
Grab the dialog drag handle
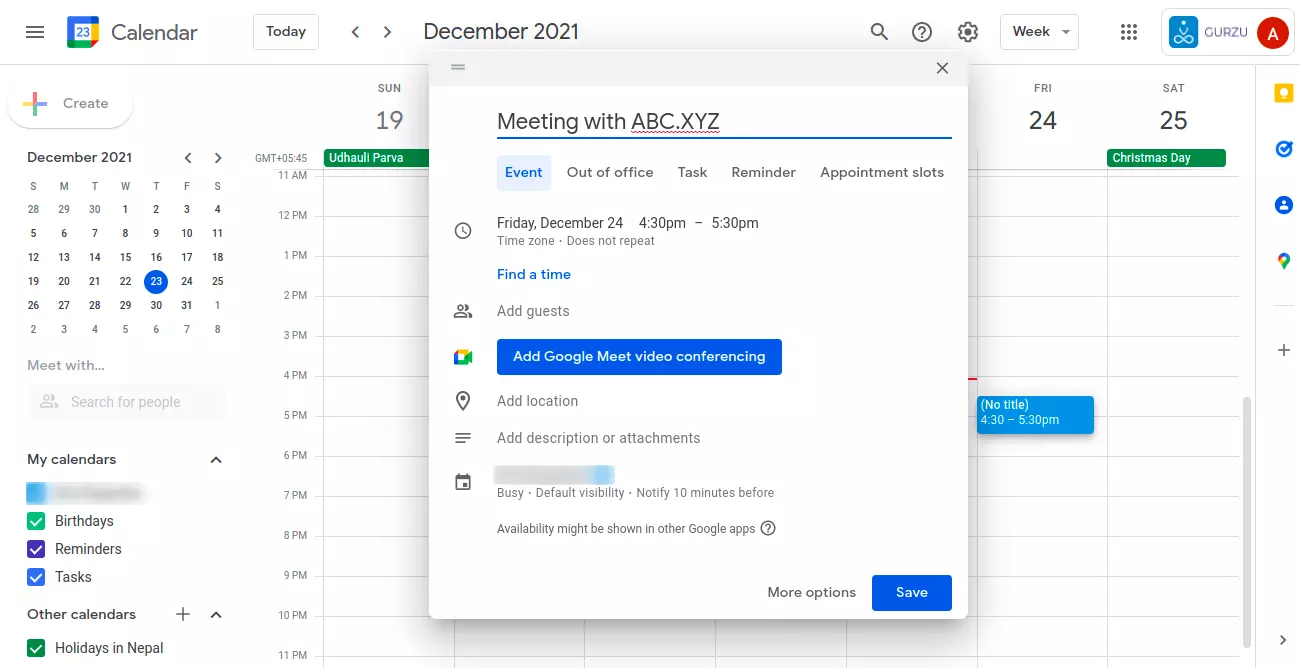(458, 67)
